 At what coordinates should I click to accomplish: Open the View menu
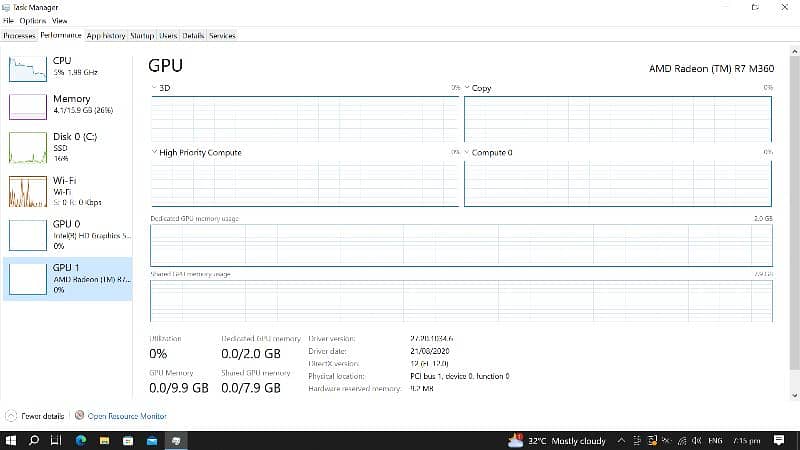pyautogui.click(x=60, y=20)
